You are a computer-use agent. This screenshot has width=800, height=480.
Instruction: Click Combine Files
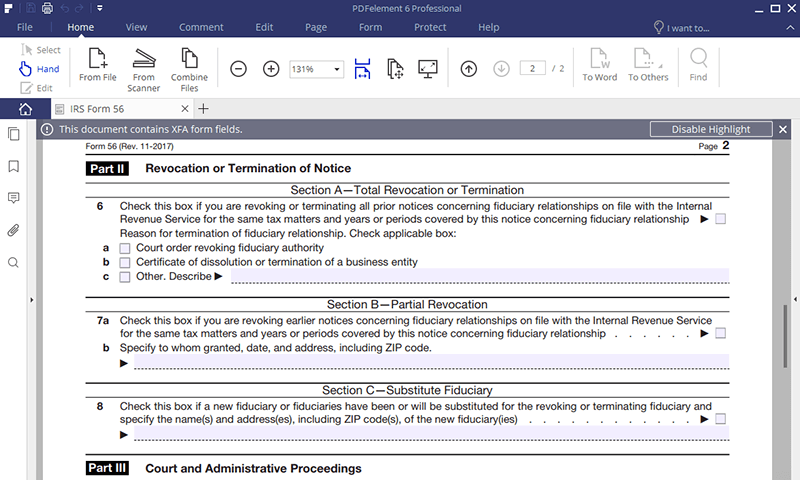[189, 70]
